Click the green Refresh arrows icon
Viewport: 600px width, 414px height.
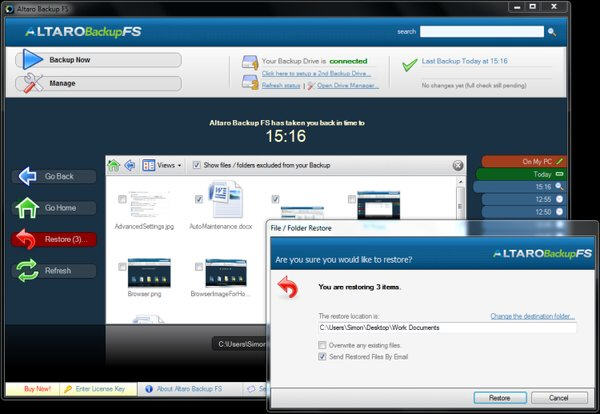point(27,271)
